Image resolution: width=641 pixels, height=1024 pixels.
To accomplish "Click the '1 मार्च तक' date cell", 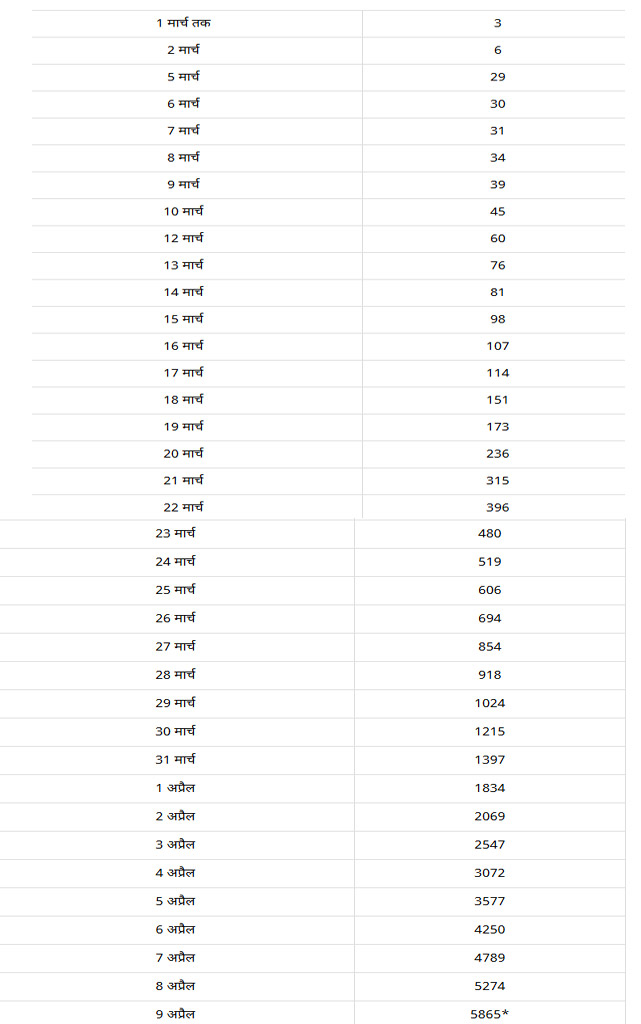I will coord(183,23).
